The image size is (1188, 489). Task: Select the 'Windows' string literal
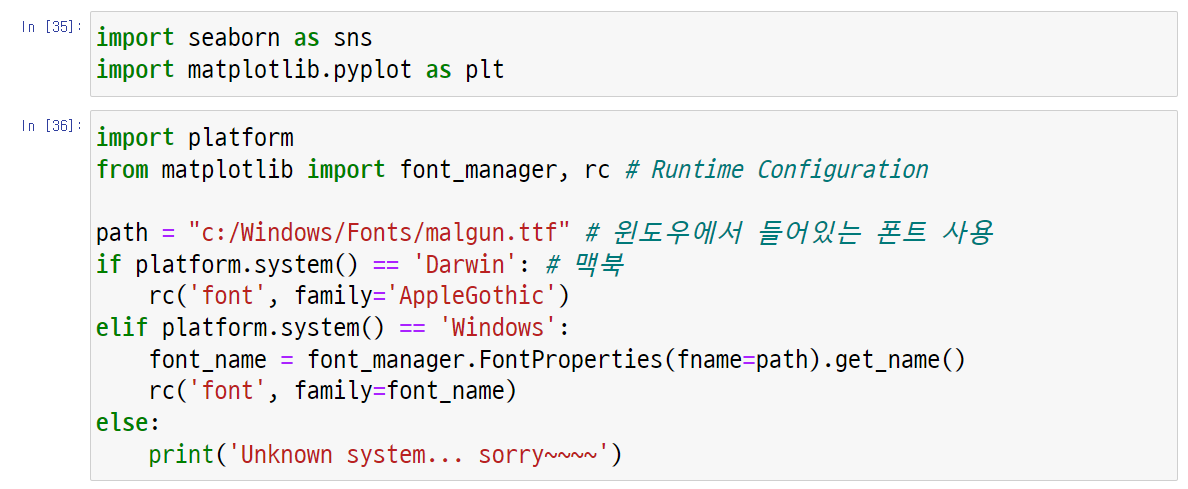(x=497, y=329)
